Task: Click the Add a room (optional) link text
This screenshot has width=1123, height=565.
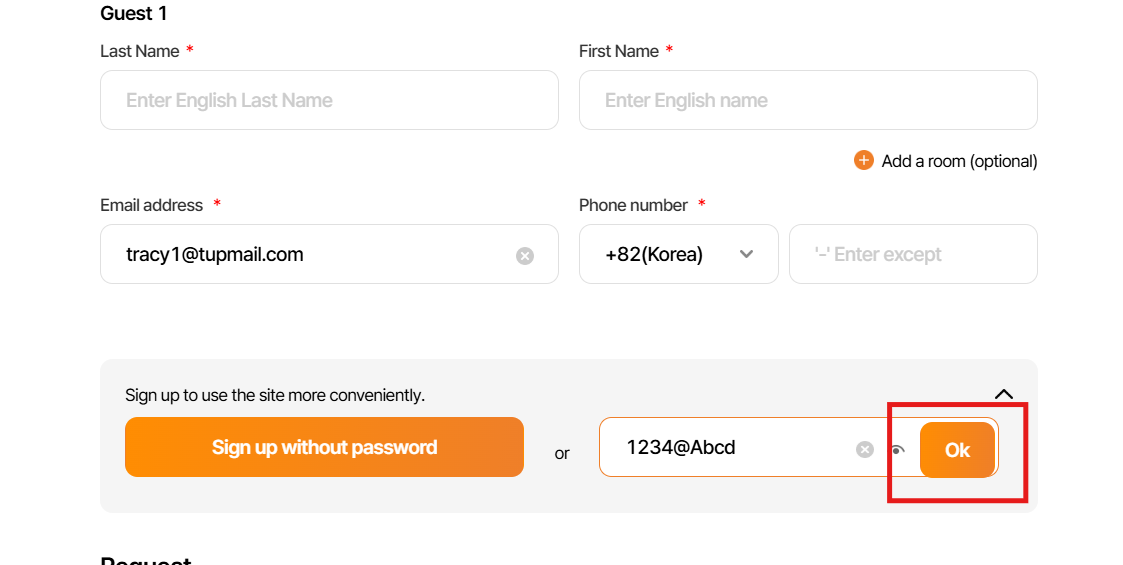Action: tap(959, 161)
